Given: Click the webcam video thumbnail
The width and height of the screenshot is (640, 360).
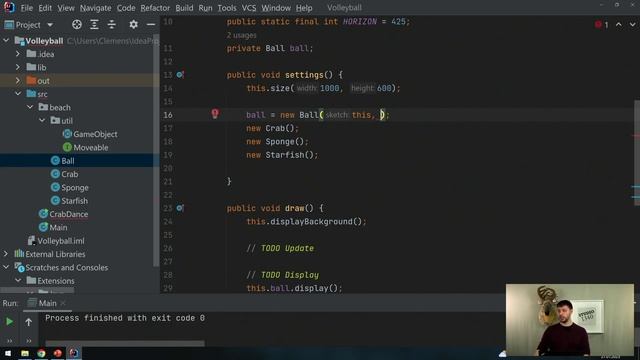Looking at the screenshot, I should pyautogui.click(x=570, y=320).
